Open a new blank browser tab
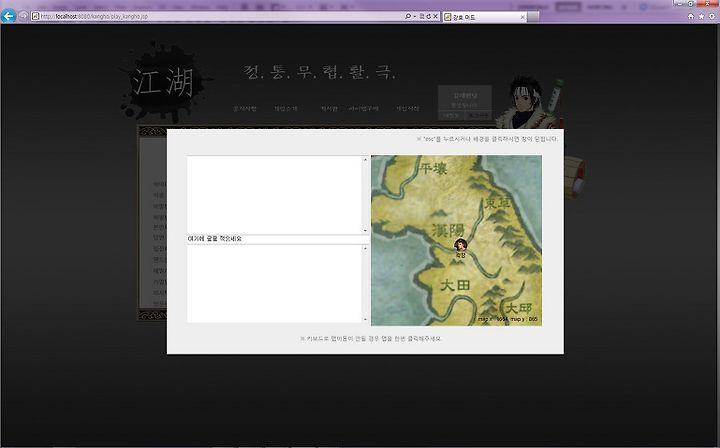720x448 pixels. (x=533, y=17)
